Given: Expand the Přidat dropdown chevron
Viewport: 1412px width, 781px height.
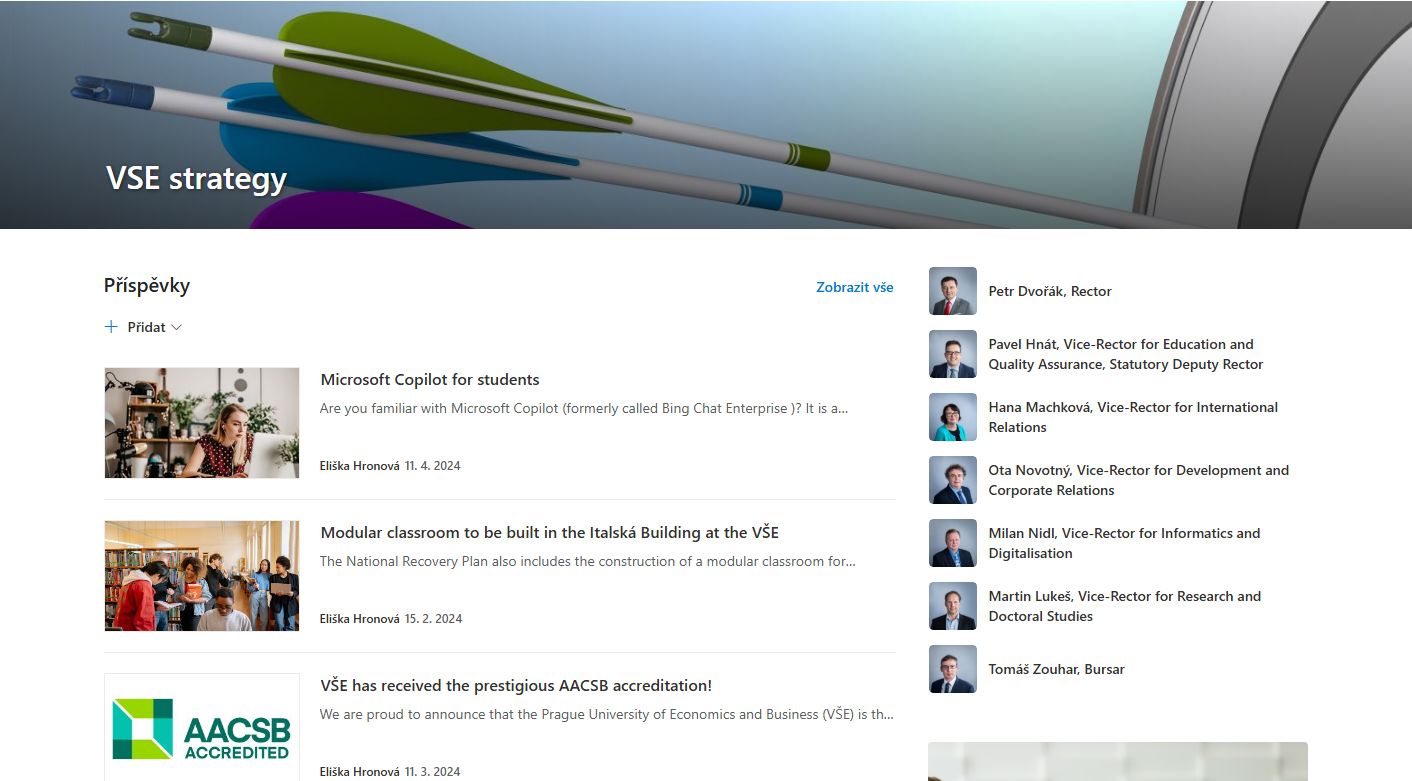Looking at the screenshot, I should 177,327.
